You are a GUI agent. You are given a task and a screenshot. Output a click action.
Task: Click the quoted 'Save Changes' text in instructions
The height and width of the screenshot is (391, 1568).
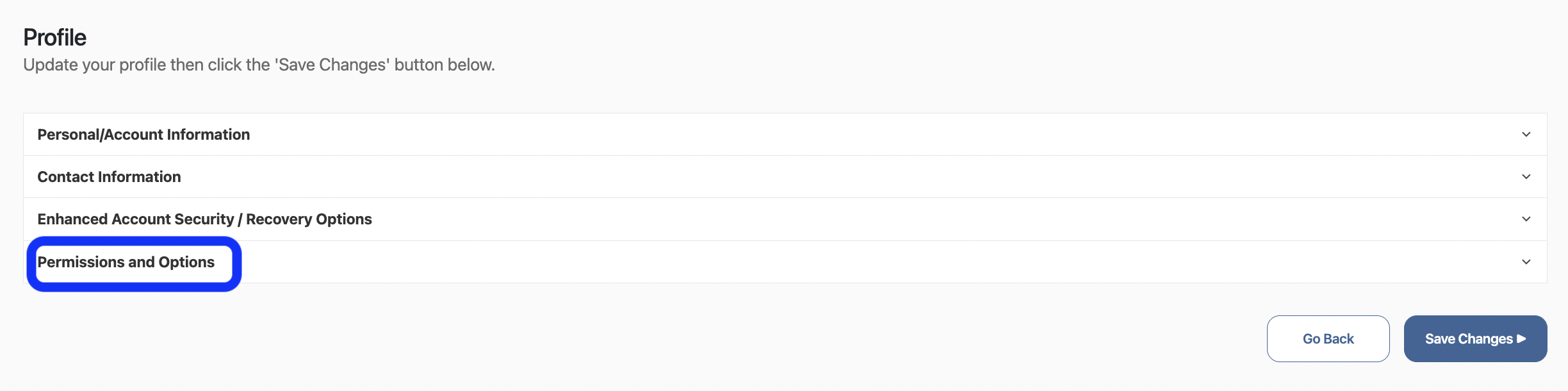[332, 65]
